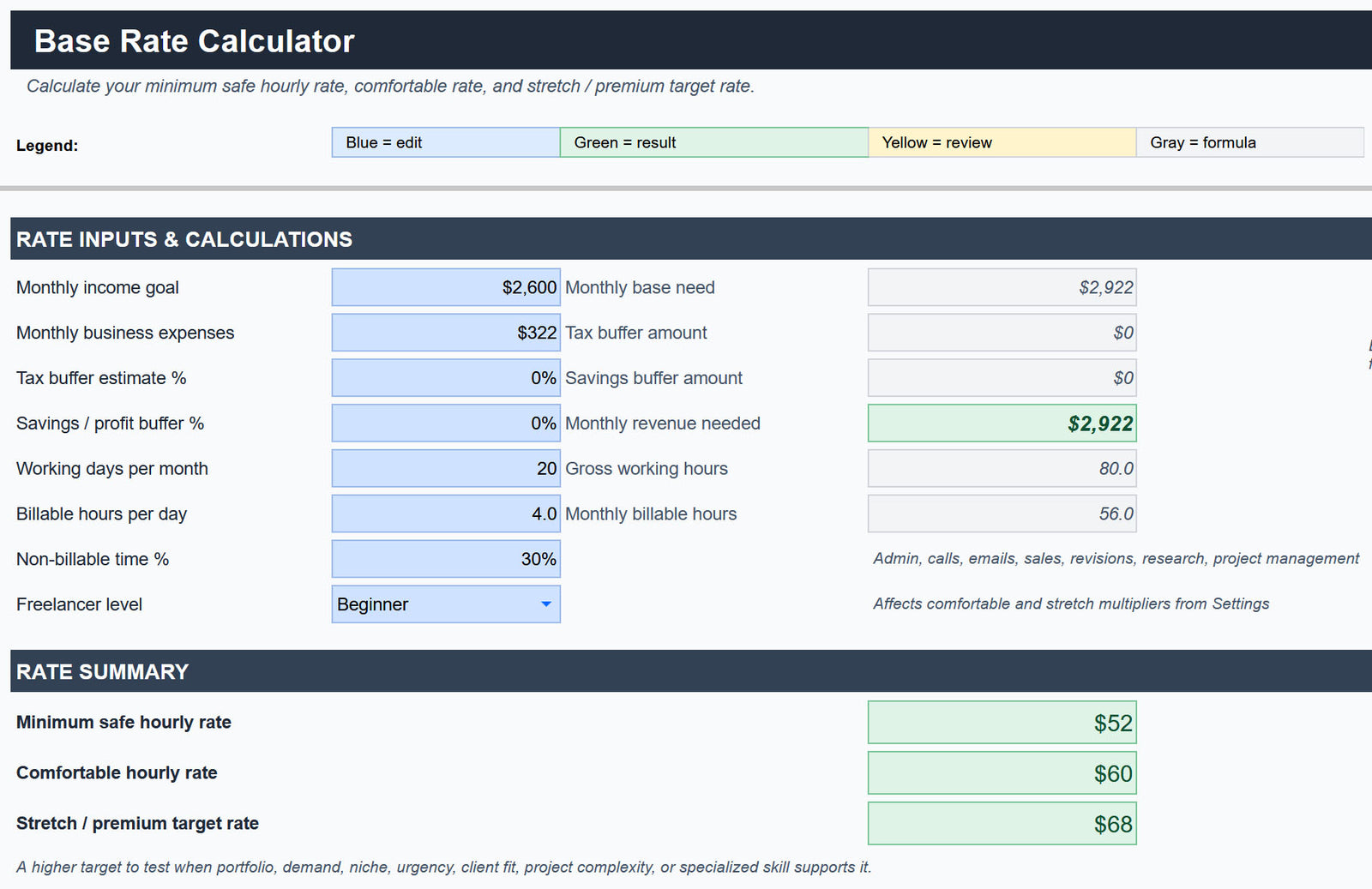Click the 'Calculate your minimum safe hourly rate' subtitle
Screen dimensions: 1372x889
click(x=390, y=87)
